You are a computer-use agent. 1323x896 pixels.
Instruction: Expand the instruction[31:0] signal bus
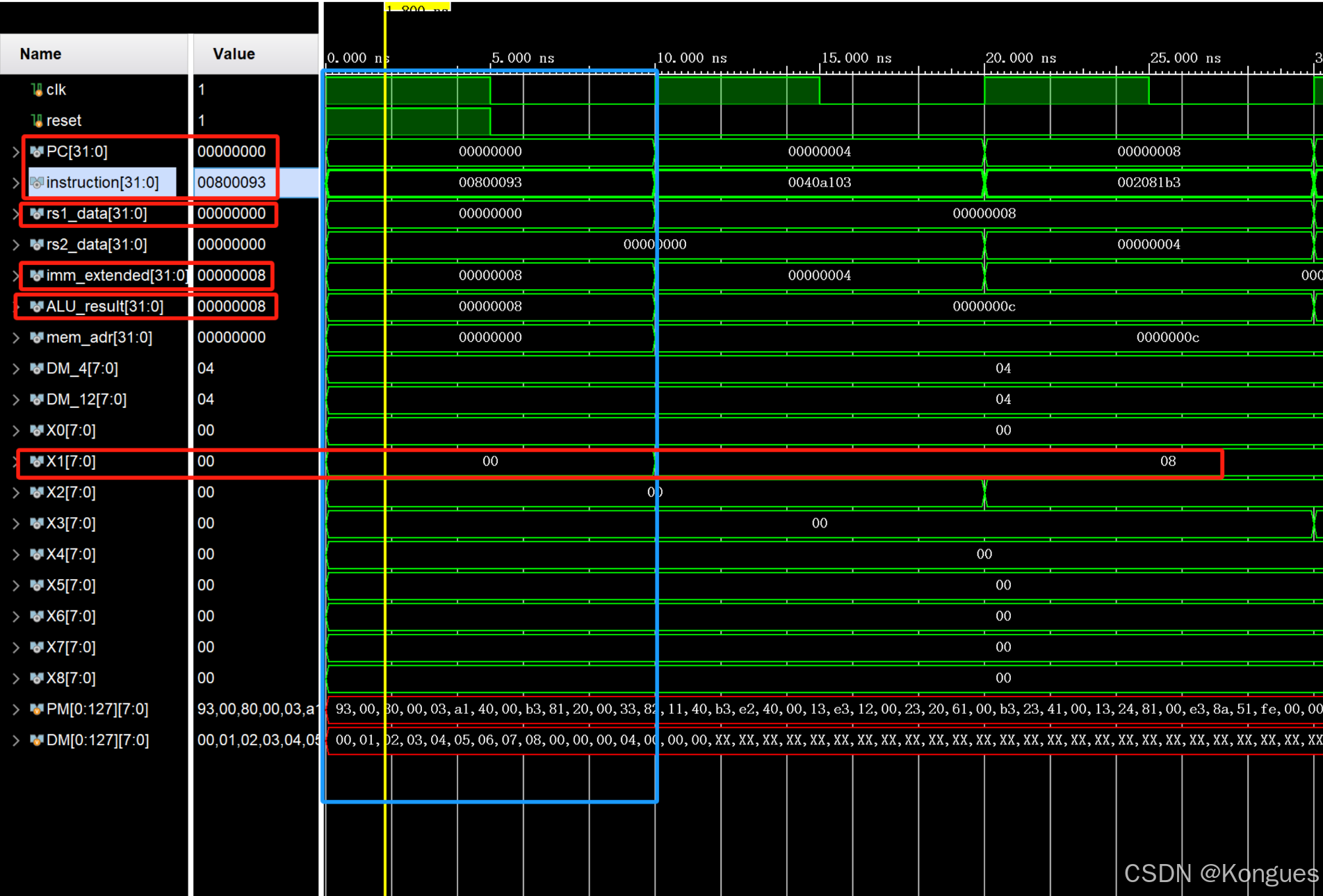pyautogui.click(x=15, y=183)
